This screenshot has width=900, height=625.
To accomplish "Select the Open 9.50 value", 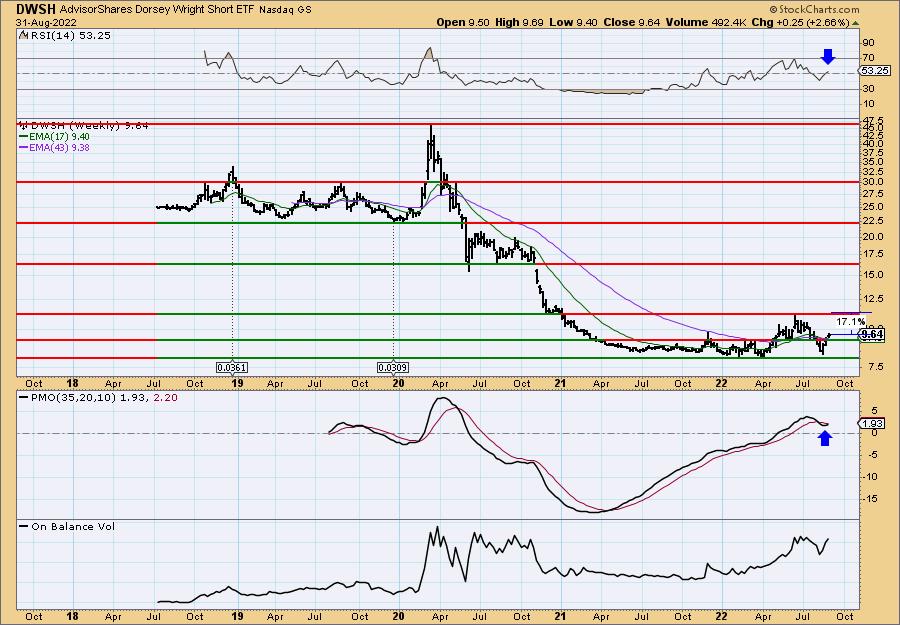I will point(463,22).
